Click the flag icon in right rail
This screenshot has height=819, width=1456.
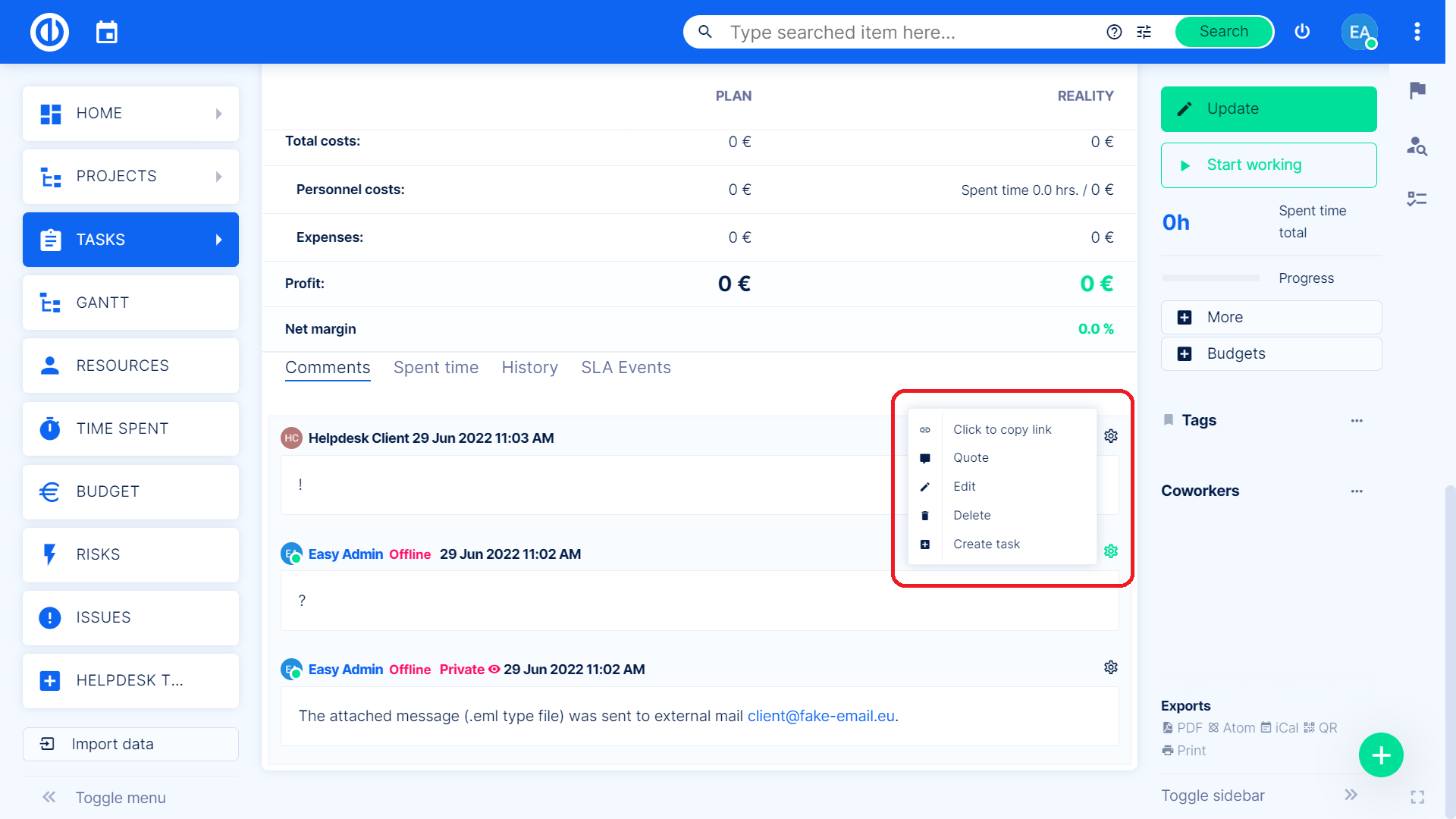(1417, 90)
